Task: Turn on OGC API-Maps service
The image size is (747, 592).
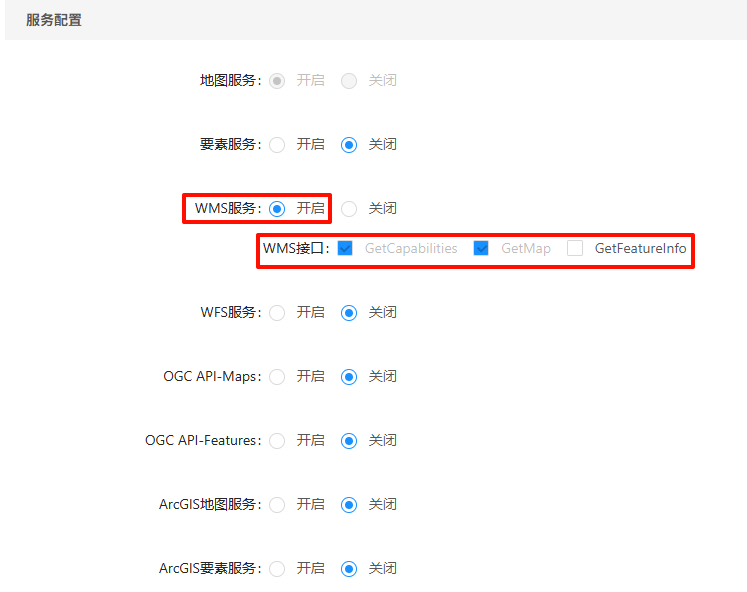Action: tap(277, 376)
